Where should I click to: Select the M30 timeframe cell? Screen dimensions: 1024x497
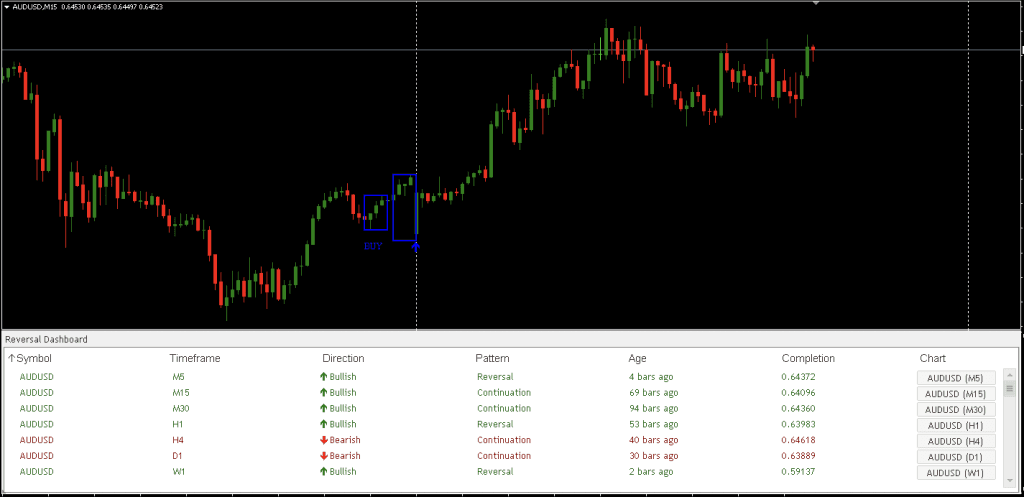(x=181, y=408)
